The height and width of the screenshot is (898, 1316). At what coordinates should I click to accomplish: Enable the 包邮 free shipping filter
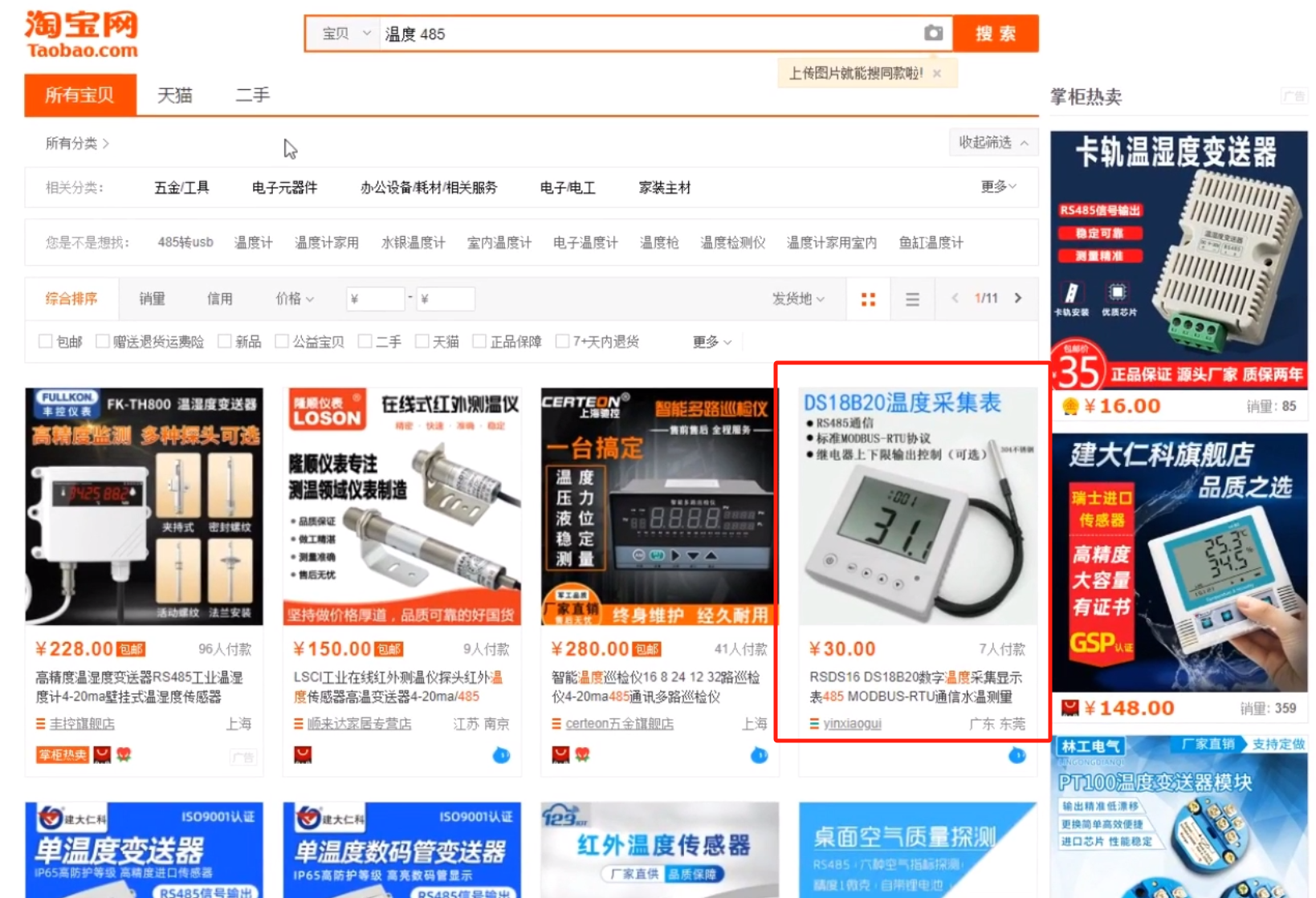(x=46, y=342)
